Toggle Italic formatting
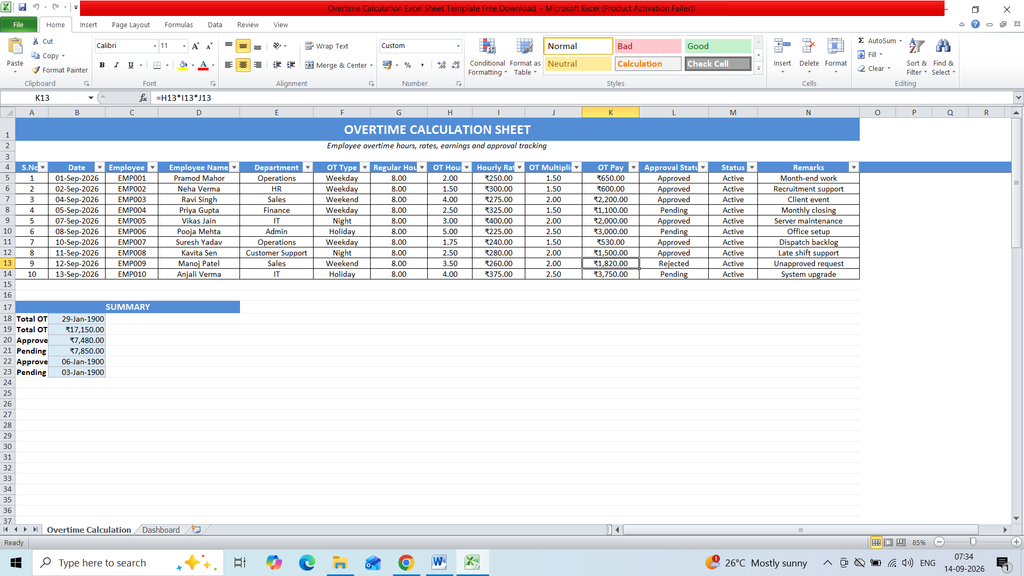 [x=116, y=65]
